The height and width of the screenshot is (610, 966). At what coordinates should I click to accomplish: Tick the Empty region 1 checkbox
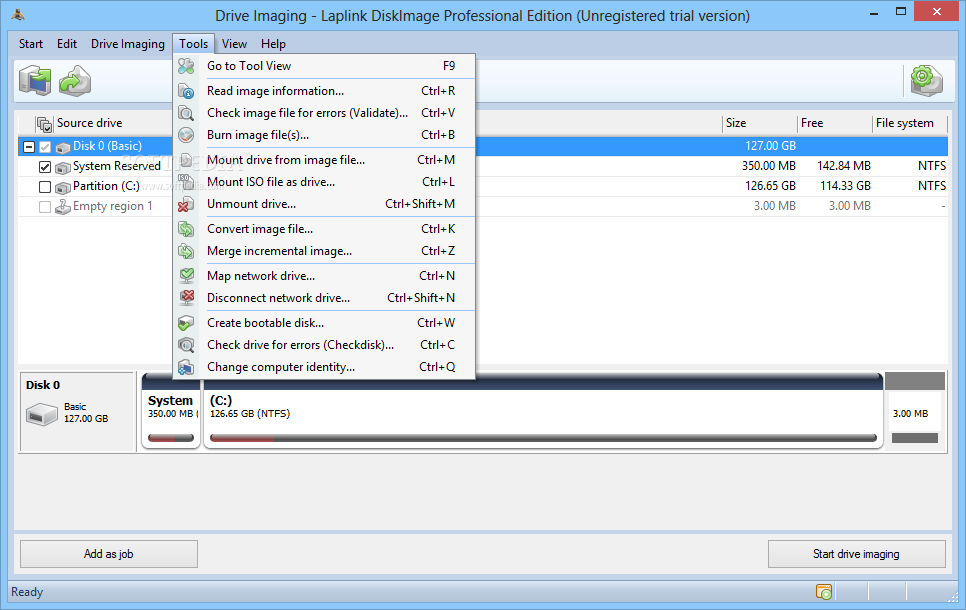[45, 206]
